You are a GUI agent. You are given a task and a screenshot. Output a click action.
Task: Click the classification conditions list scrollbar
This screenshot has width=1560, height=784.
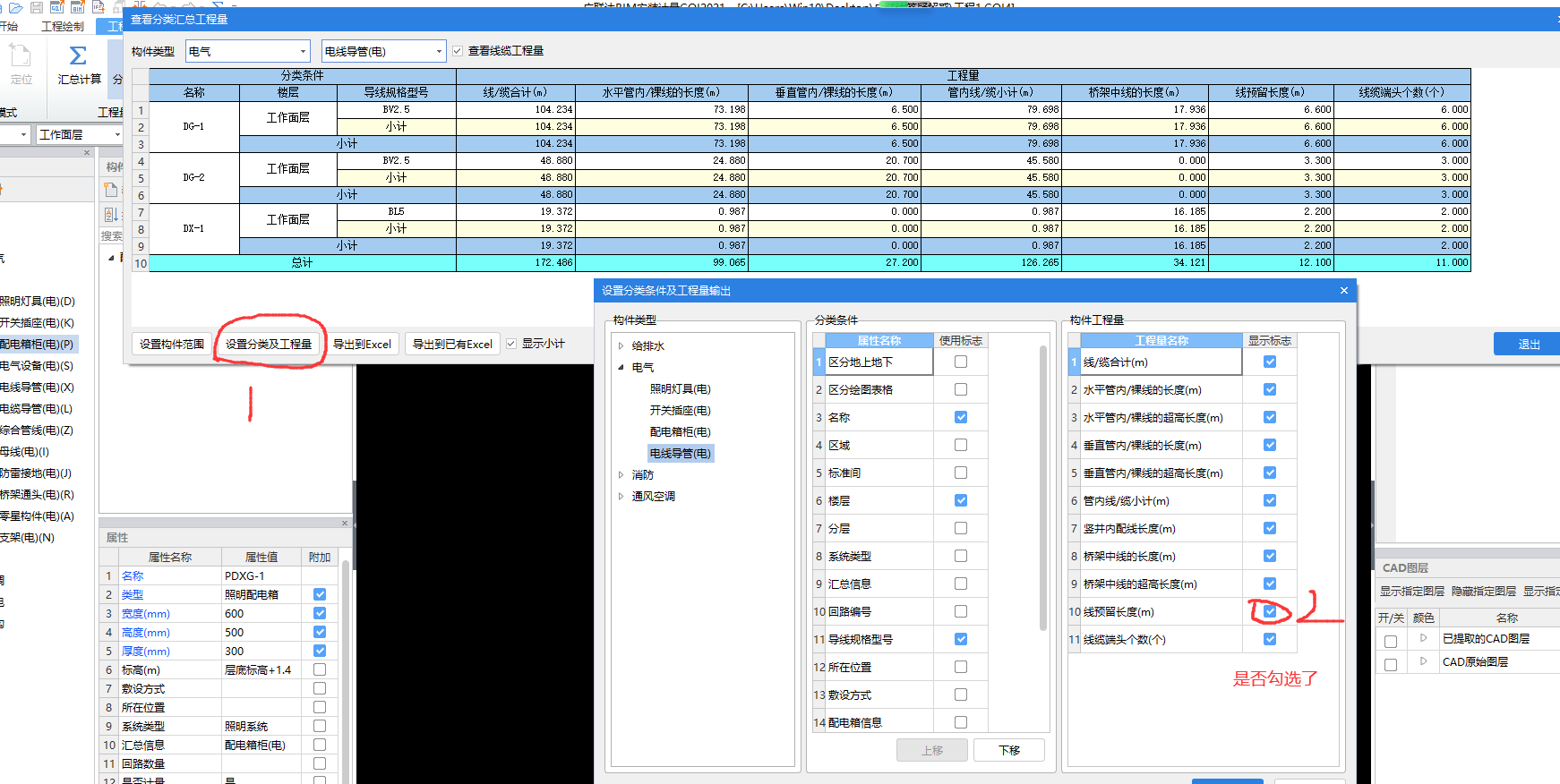[1043, 488]
